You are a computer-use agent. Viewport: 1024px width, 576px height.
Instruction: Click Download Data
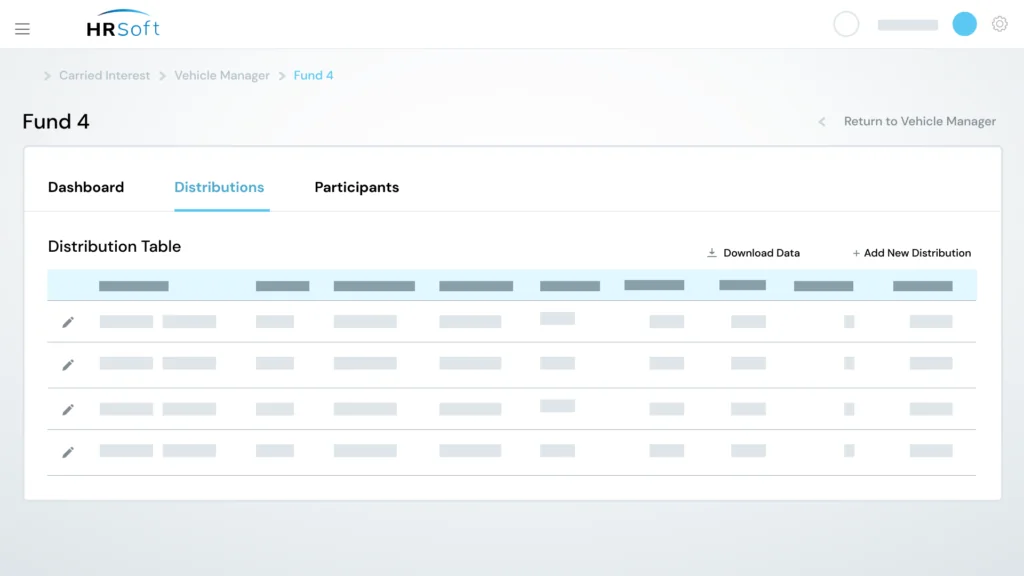(761, 253)
